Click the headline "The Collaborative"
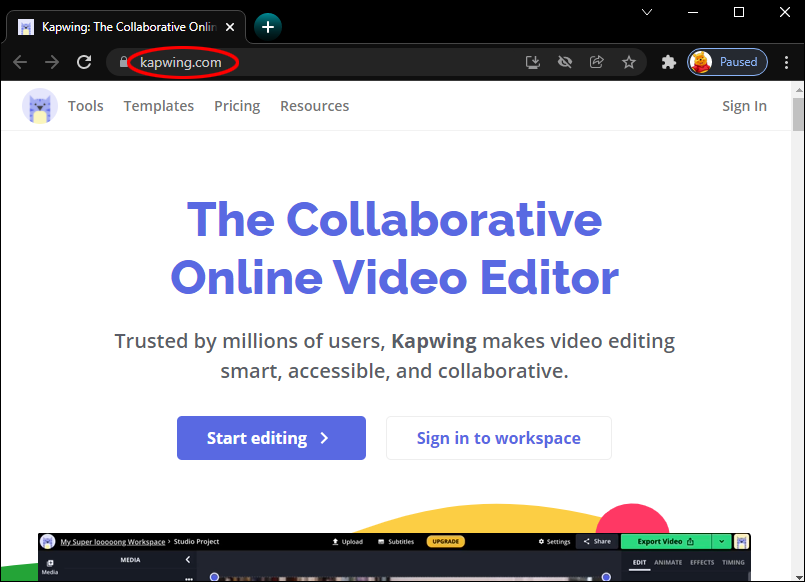The image size is (805, 582). [394, 220]
